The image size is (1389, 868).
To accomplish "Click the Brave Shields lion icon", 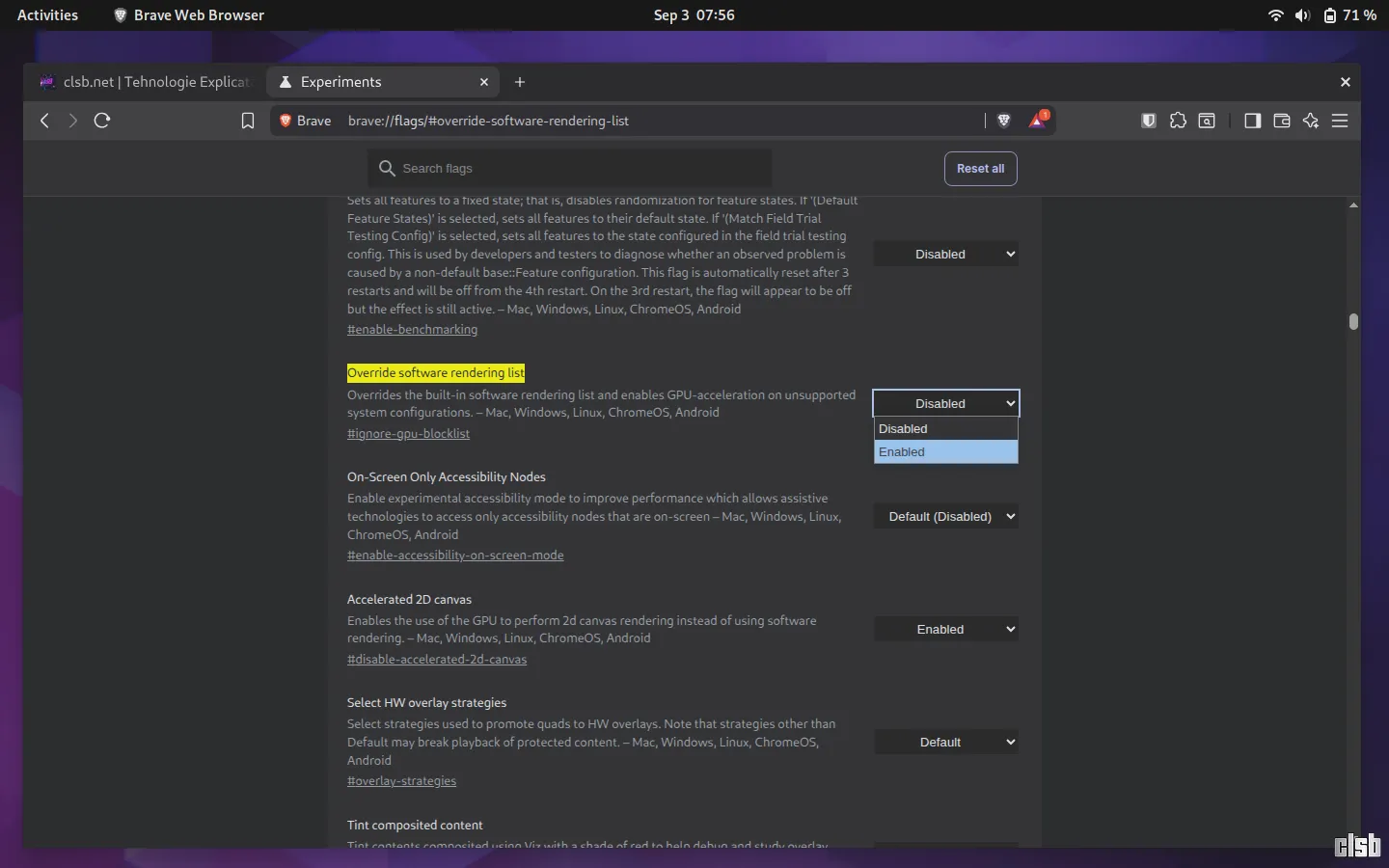I will (x=1003, y=121).
